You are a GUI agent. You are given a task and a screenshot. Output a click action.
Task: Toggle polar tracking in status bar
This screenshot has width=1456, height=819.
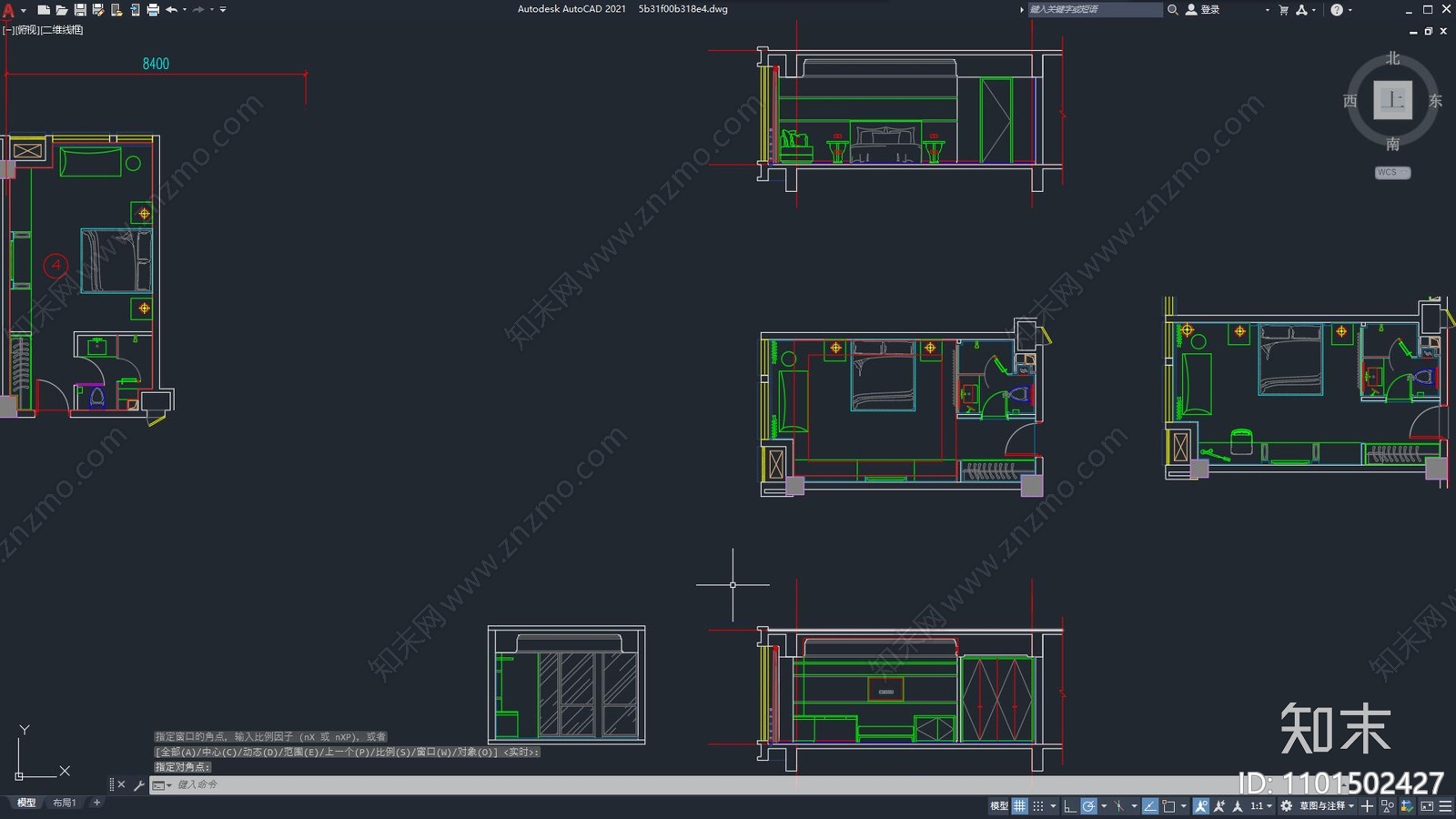[x=1089, y=806]
